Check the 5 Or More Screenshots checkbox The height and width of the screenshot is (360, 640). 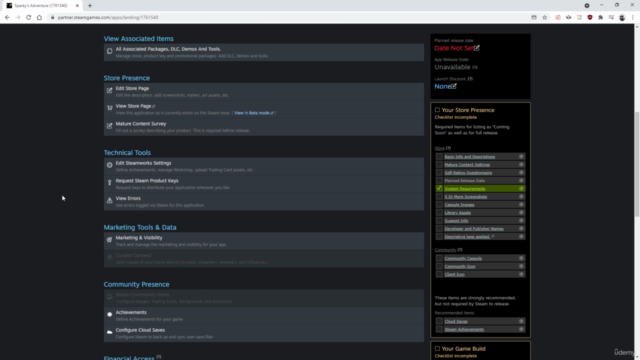pos(439,197)
